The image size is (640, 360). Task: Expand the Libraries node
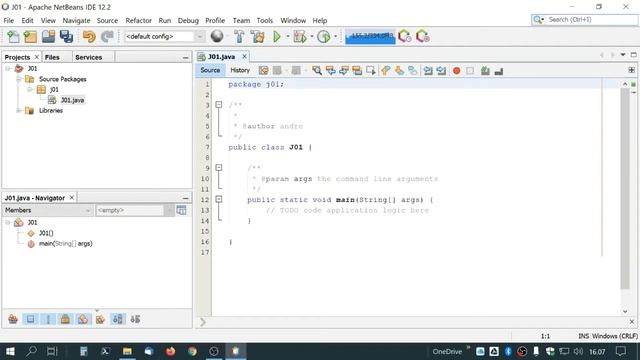(18, 111)
